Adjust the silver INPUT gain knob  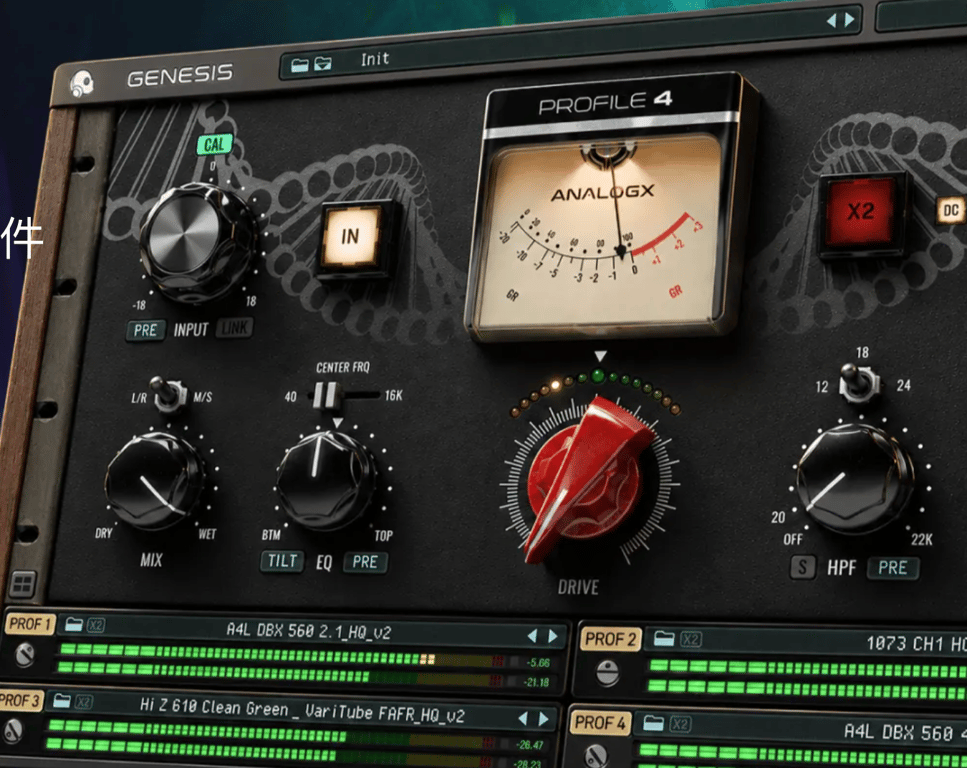coord(196,241)
